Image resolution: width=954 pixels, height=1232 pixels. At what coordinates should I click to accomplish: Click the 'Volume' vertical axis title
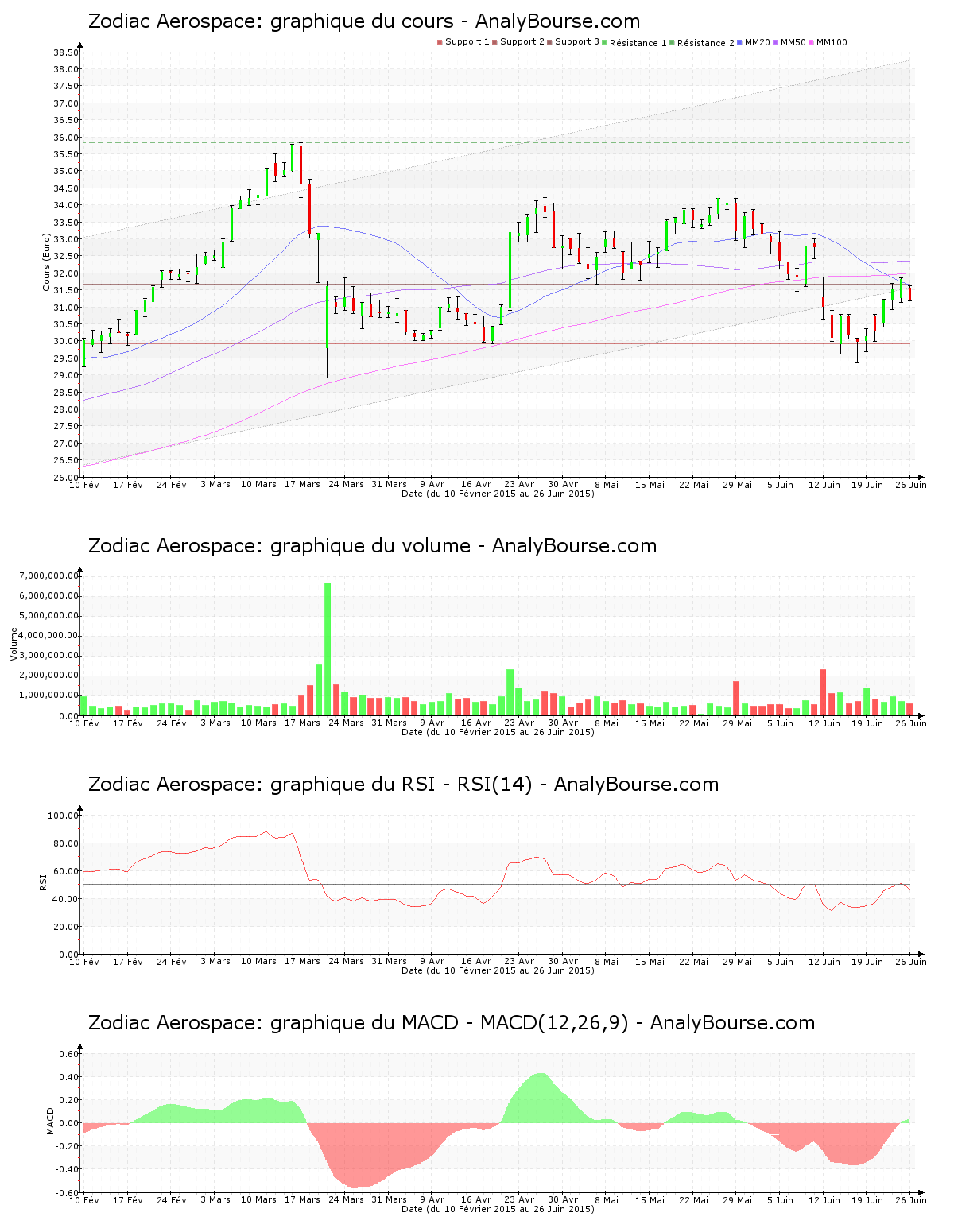(14, 644)
